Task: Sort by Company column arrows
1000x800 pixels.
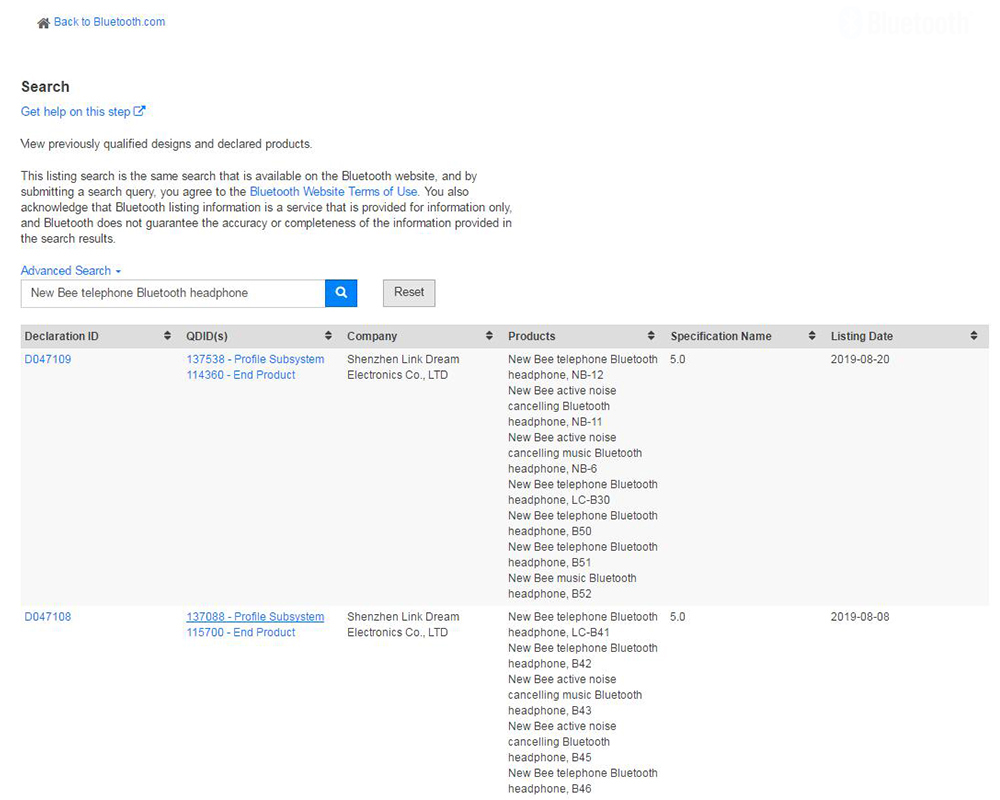Action: pos(489,336)
